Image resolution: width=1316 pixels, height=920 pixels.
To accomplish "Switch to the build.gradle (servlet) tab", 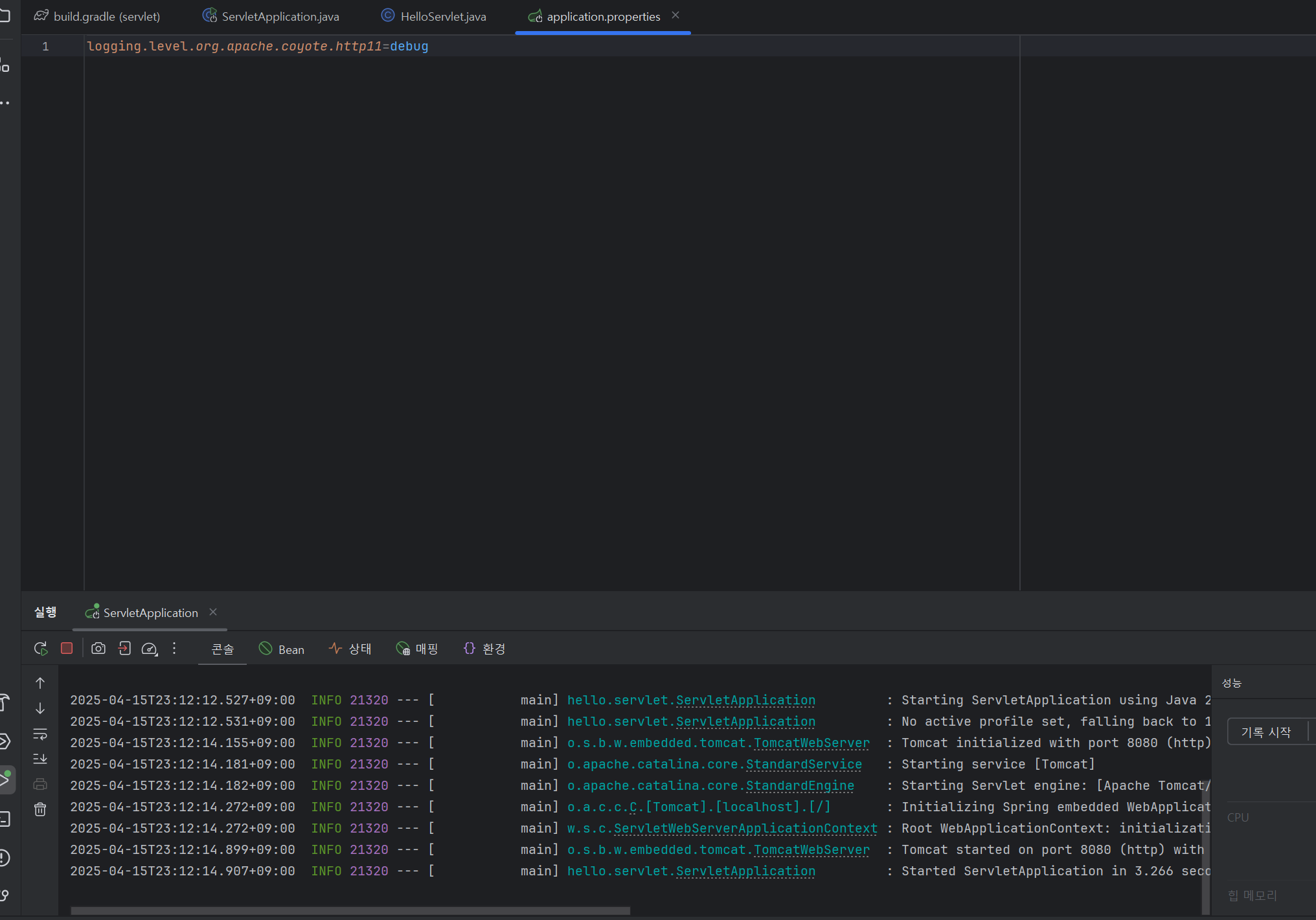I will 97,16.
